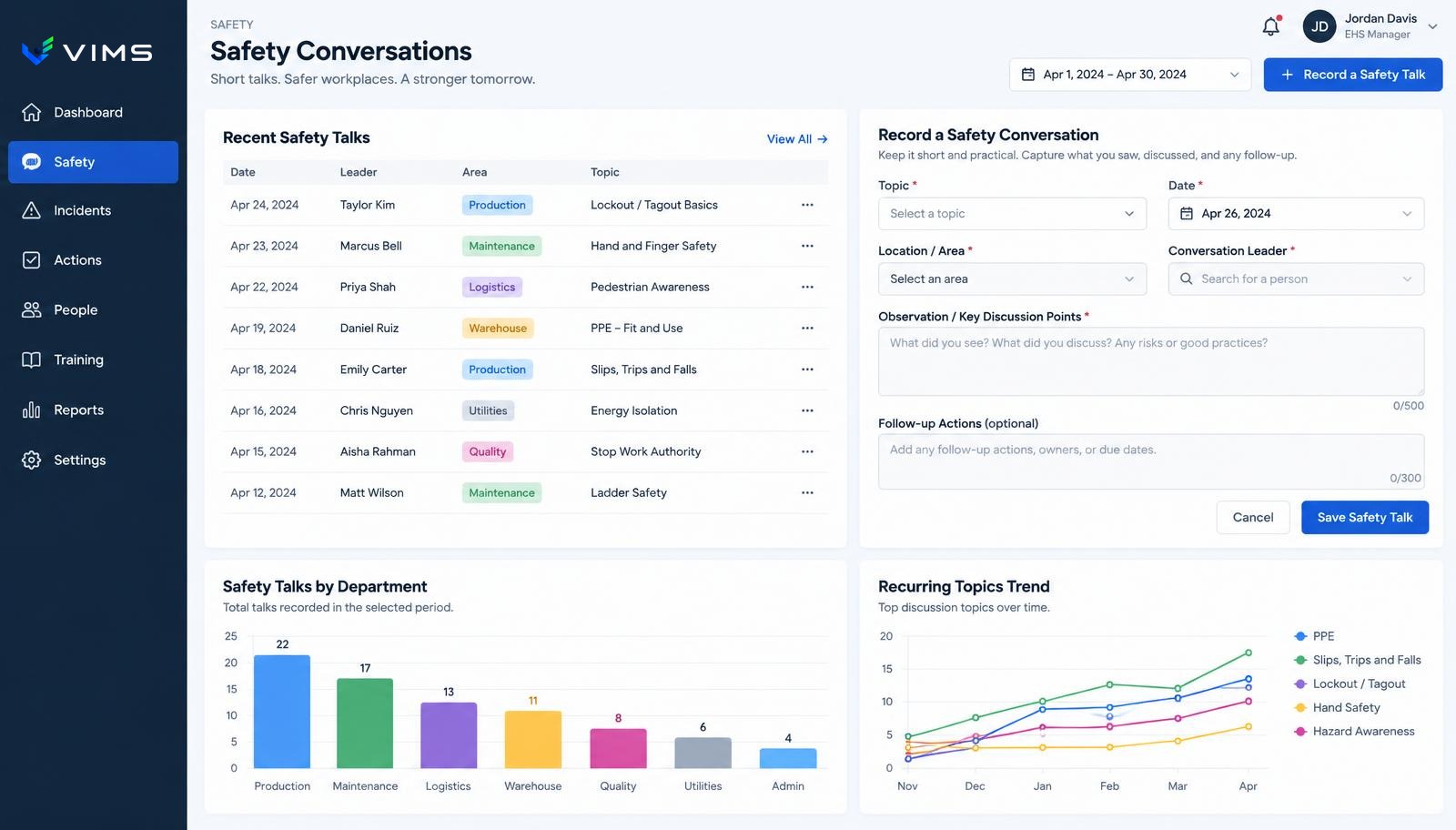The image size is (1456, 830).
Task: Click the Maintenance tag for Marcus Bell
Action: 501,246
